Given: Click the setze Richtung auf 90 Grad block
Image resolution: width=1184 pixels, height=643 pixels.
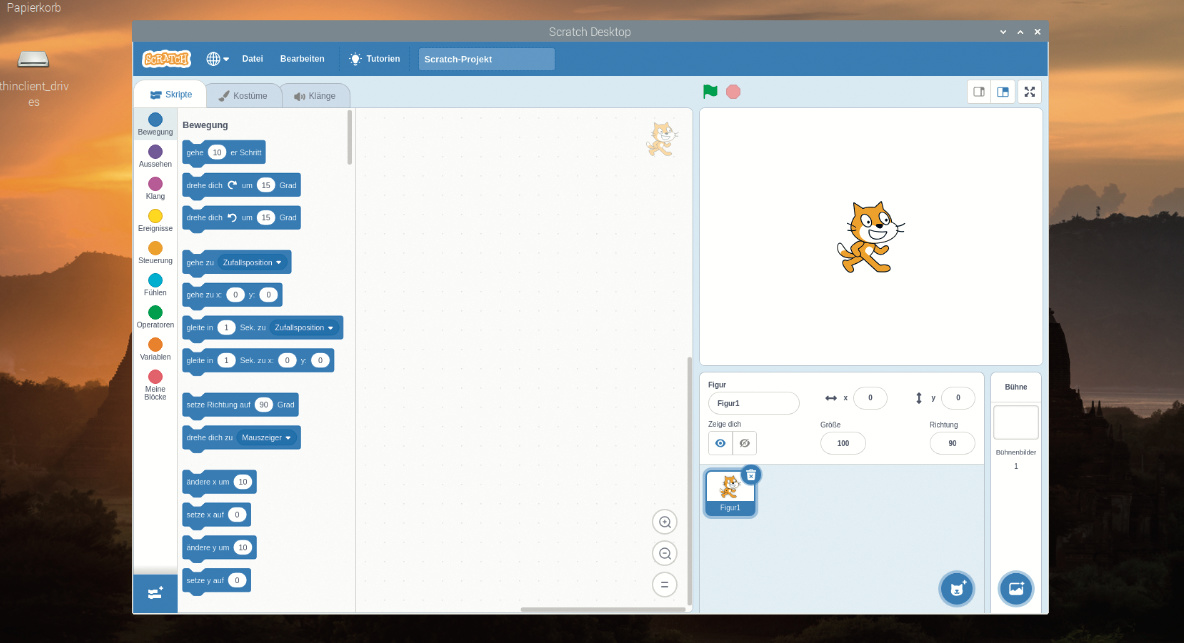Looking at the screenshot, I should coord(240,405).
